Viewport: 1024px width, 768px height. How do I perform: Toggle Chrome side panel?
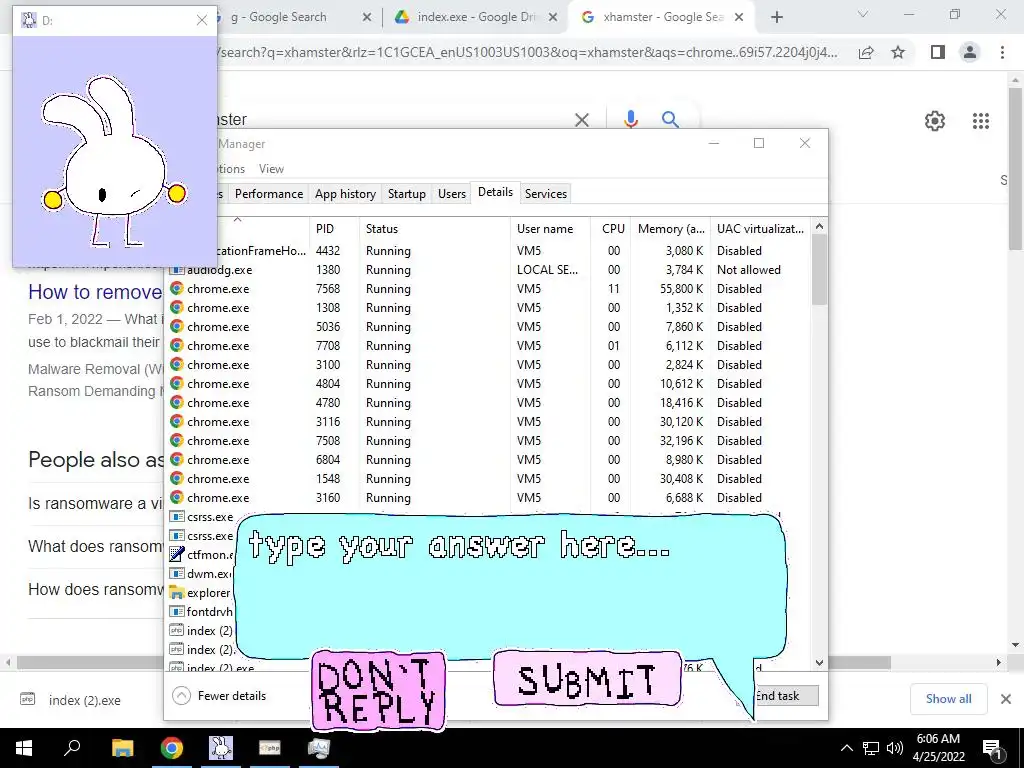tap(938, 52)
